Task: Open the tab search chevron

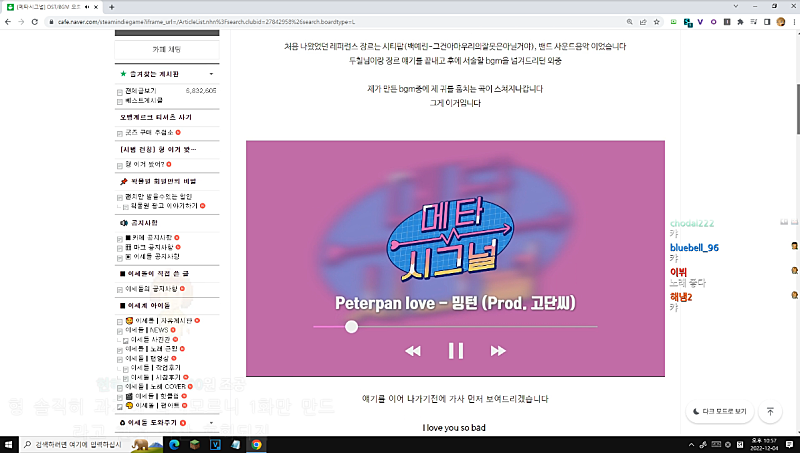Action: click(x=736, y=6)
